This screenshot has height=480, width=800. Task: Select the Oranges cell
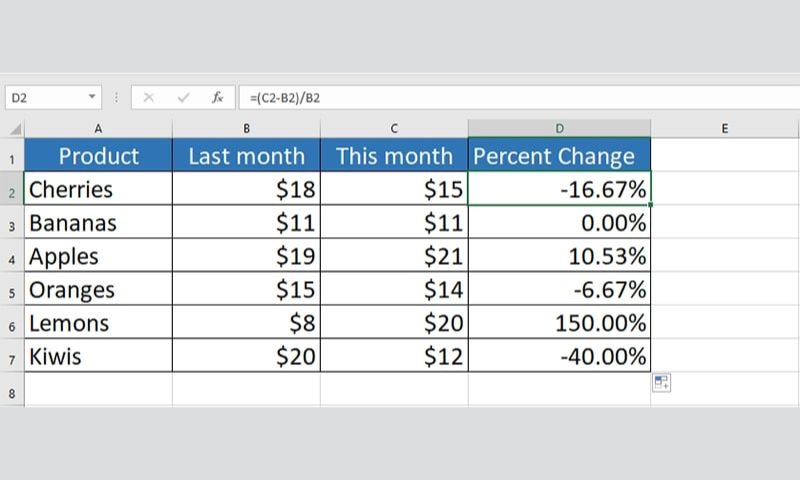point(98,289)
